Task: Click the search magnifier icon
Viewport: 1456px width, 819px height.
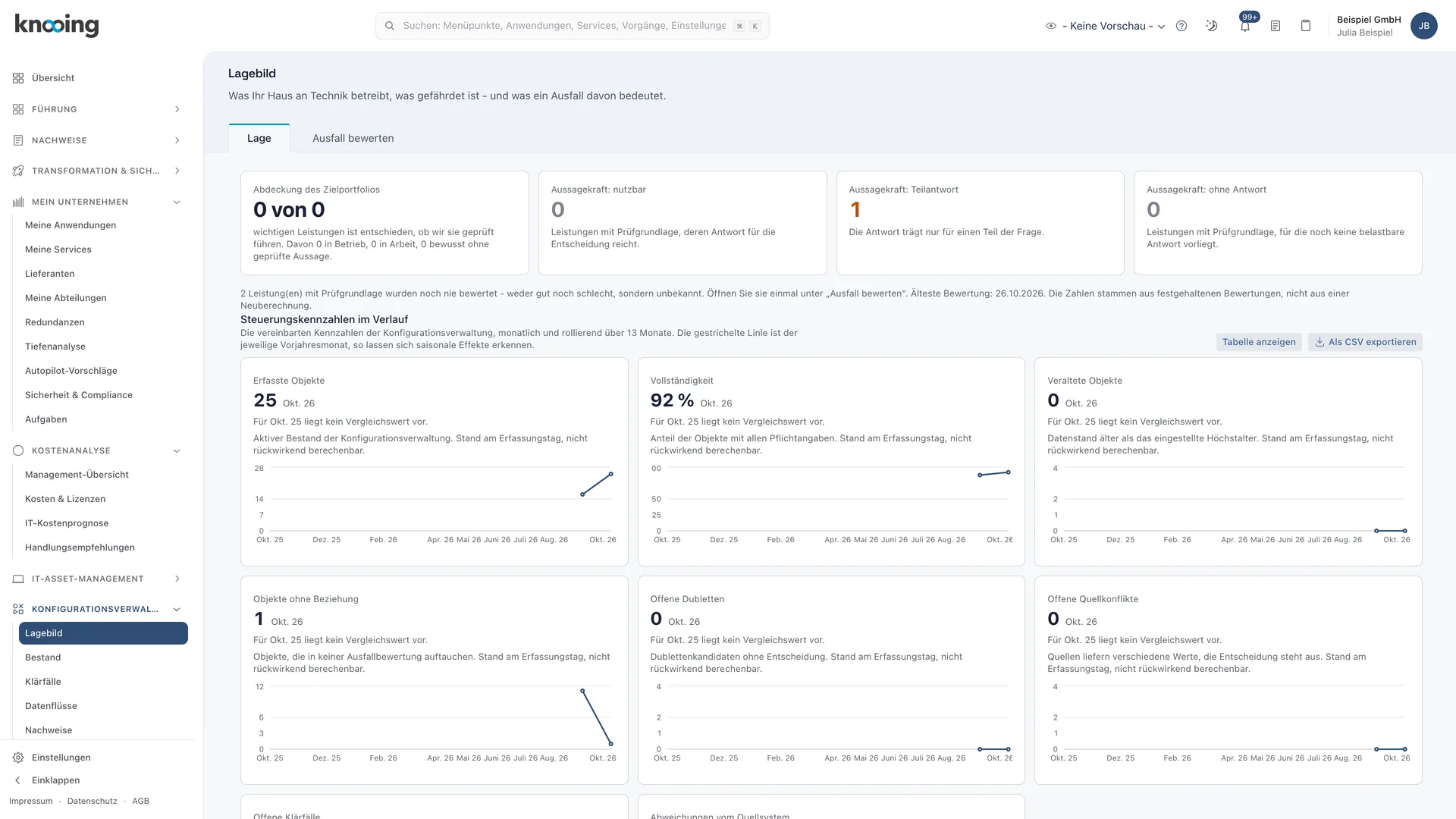Action: point(390,26)
